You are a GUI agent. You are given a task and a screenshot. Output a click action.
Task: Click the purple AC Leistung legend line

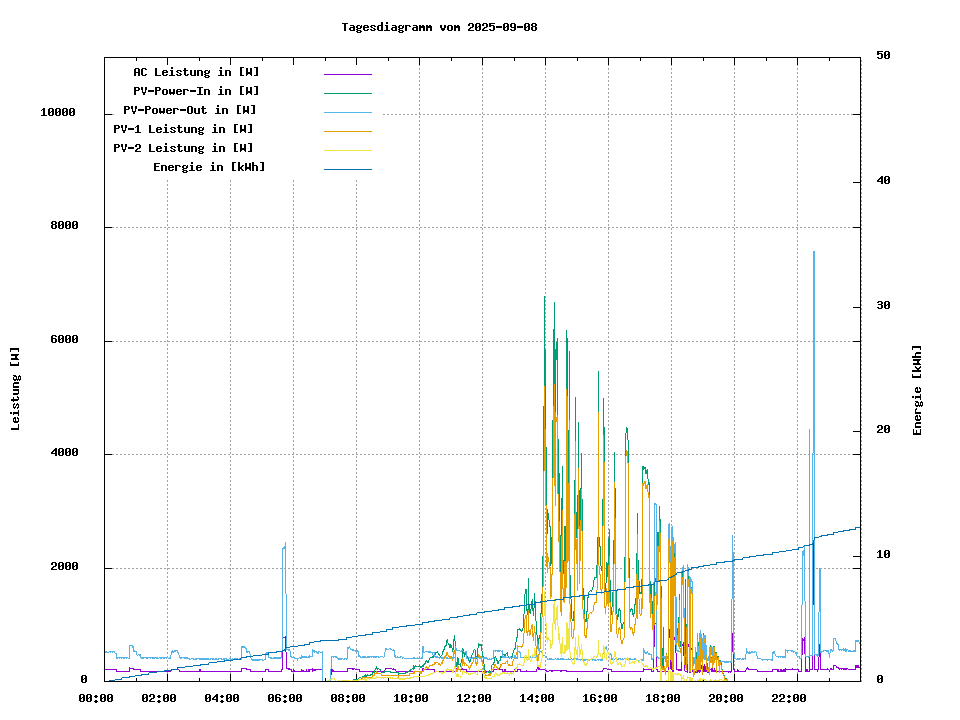tap(347, 74)
